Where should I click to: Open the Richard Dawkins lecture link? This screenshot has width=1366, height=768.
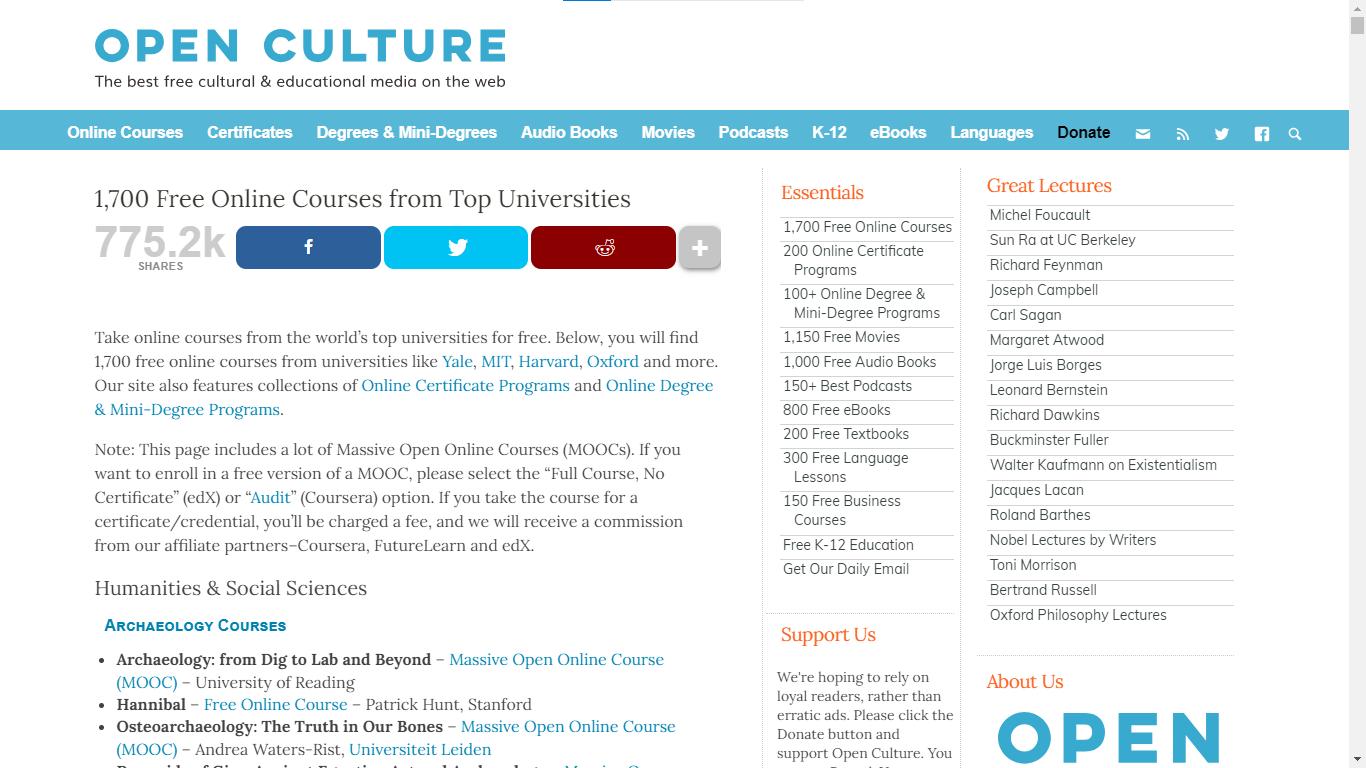(x=1044, y=415)
